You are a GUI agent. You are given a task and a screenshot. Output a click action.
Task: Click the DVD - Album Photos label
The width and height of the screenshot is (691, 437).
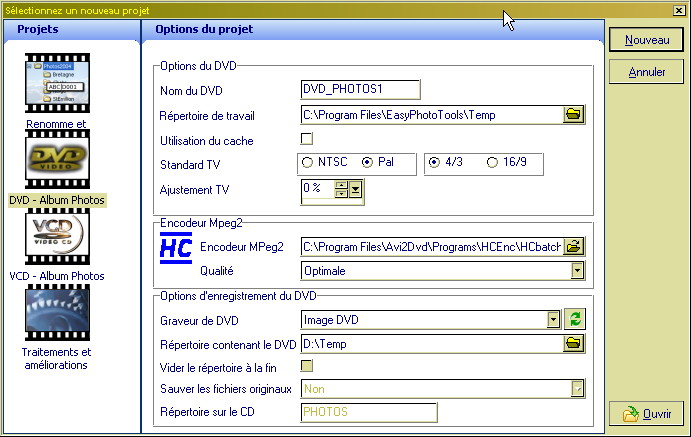[x=57, y=200]
